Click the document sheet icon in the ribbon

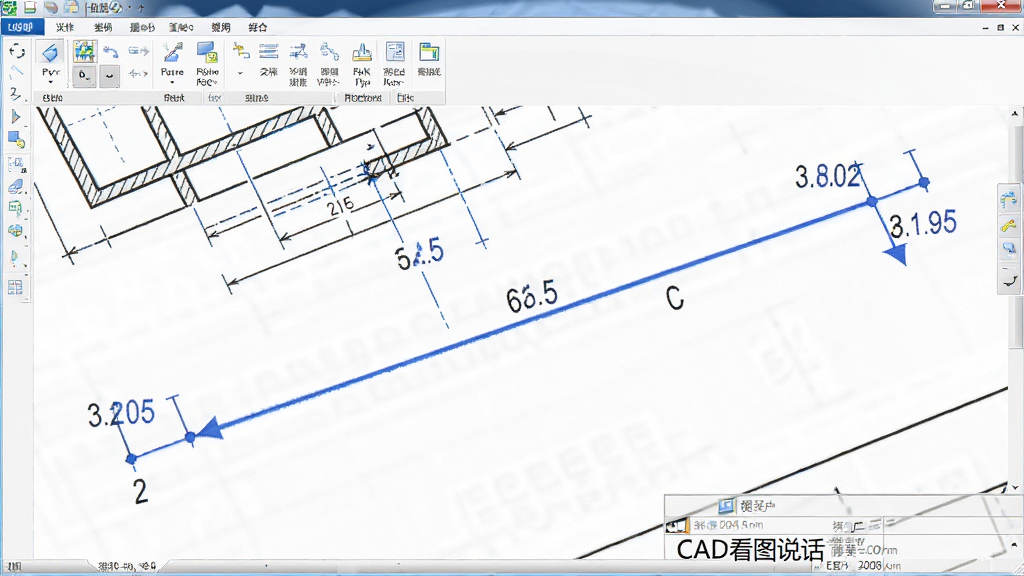[x=394, y=52]
